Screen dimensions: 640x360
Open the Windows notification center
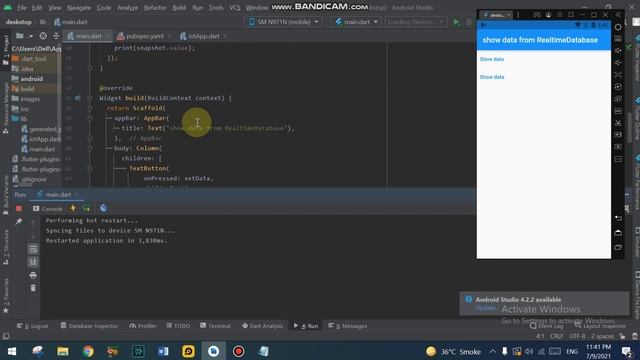pos(627,351)
